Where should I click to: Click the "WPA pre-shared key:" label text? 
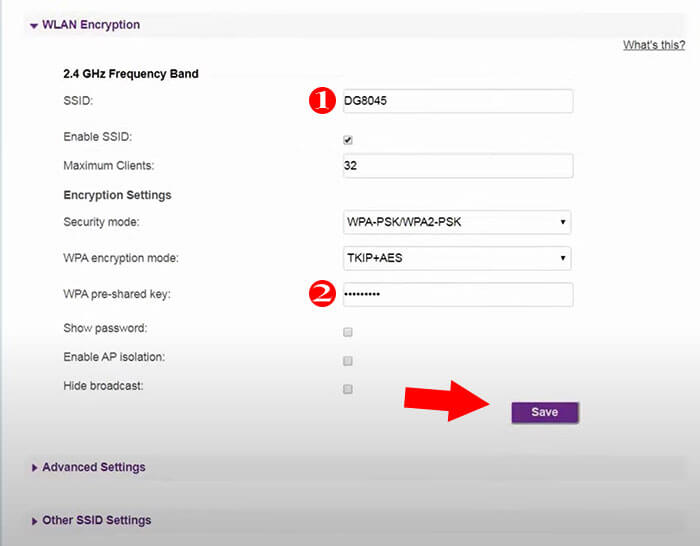tap(124, 294)
